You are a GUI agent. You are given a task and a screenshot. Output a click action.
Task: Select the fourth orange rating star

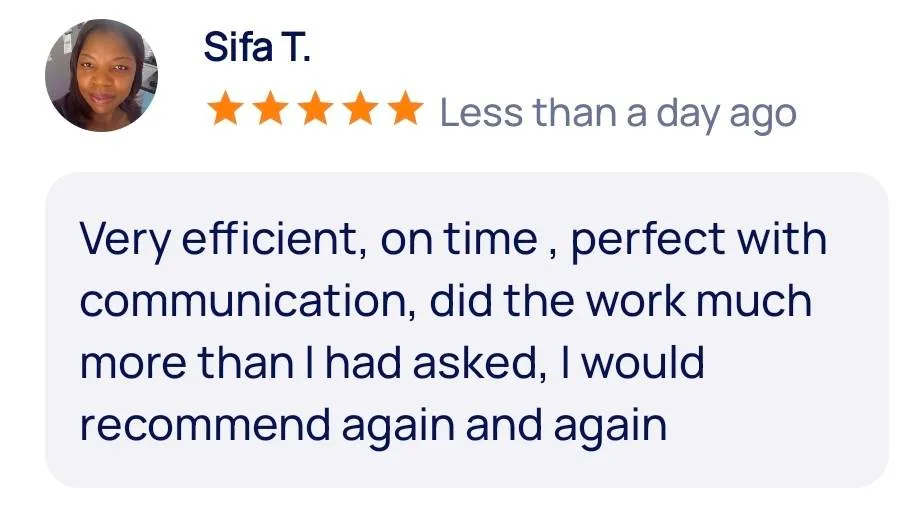coord(359,112)
